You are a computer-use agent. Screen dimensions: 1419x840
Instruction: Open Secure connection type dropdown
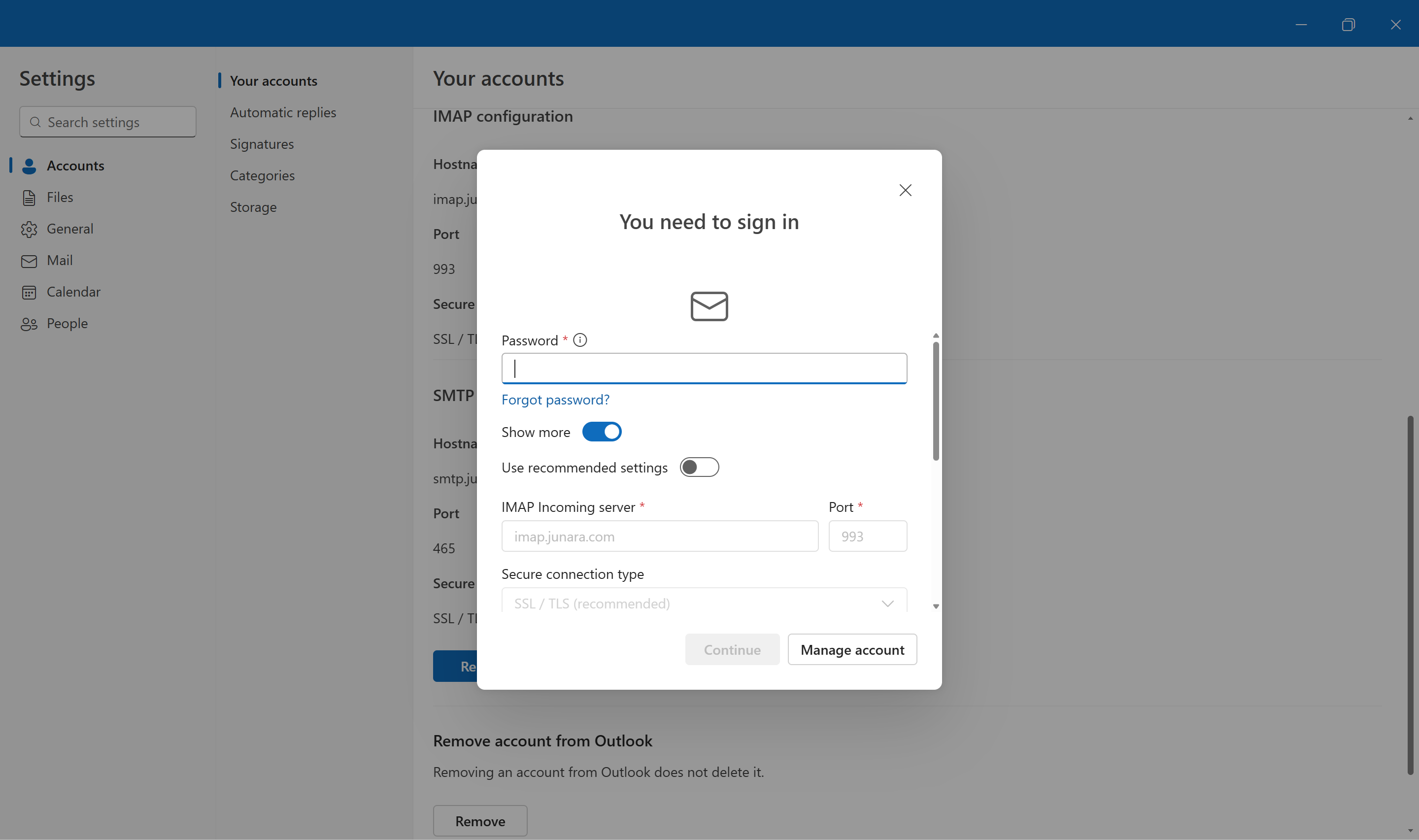704,601
